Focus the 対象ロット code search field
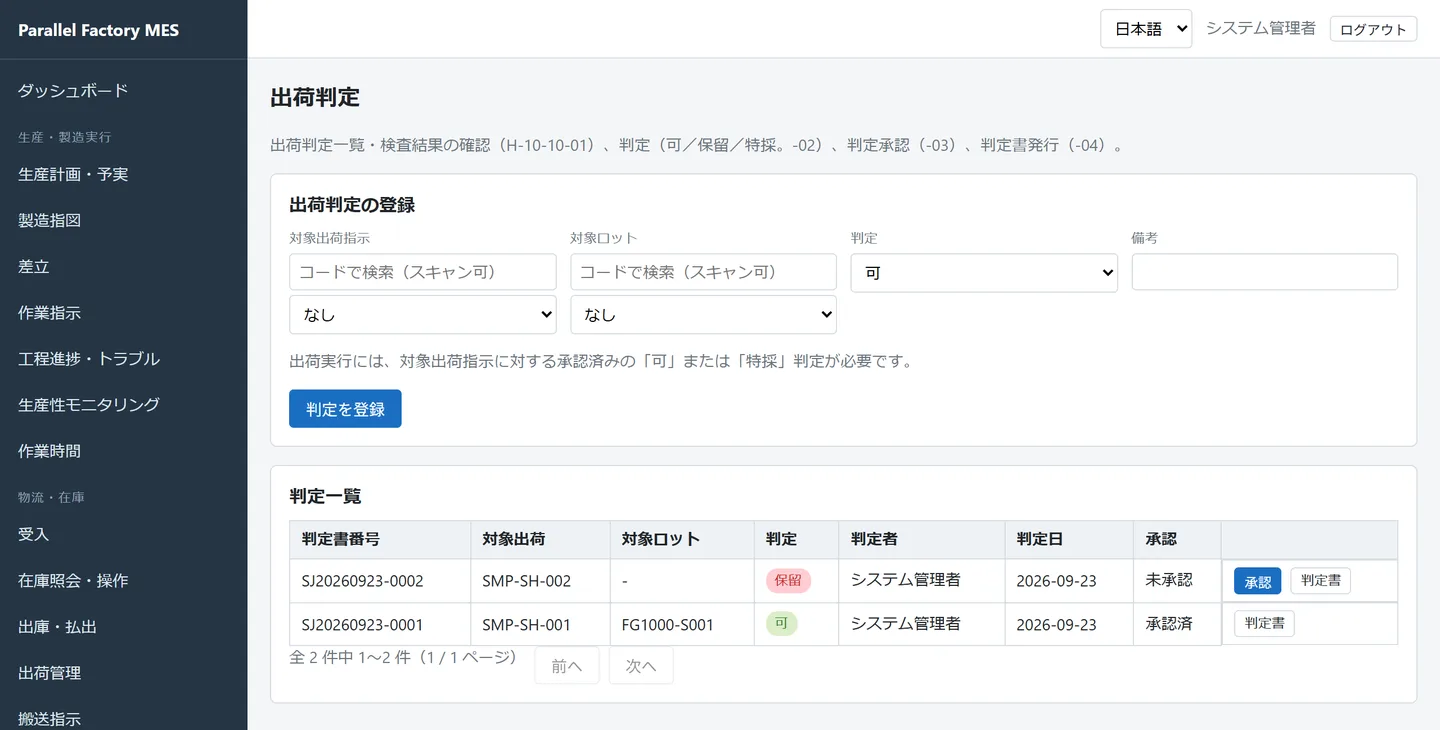This screenshot has height=730, width=1440. coord(704,272)
